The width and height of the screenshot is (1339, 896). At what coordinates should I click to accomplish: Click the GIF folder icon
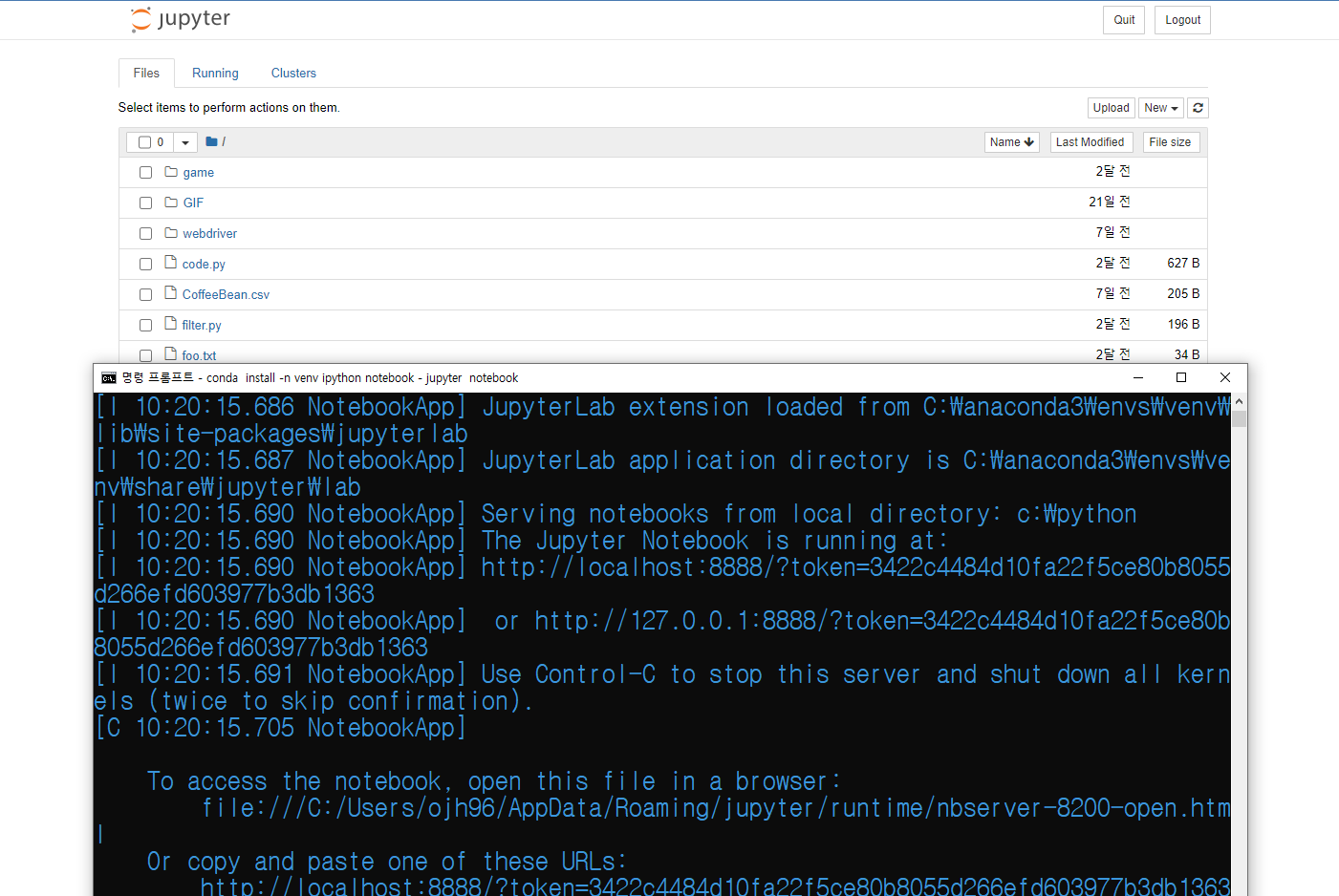click(x=171, y=203)
